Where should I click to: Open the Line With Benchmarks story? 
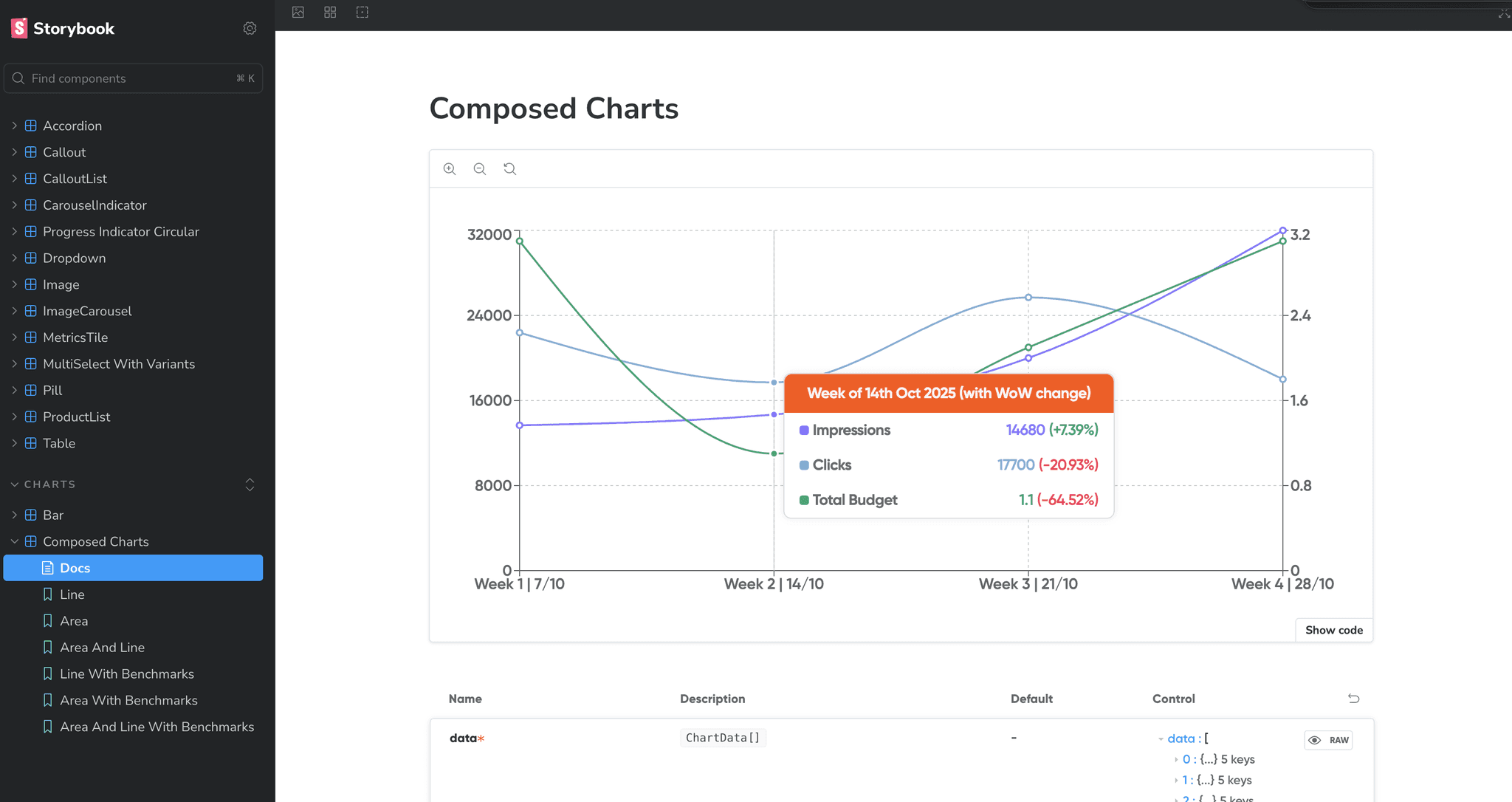point(126,674)
